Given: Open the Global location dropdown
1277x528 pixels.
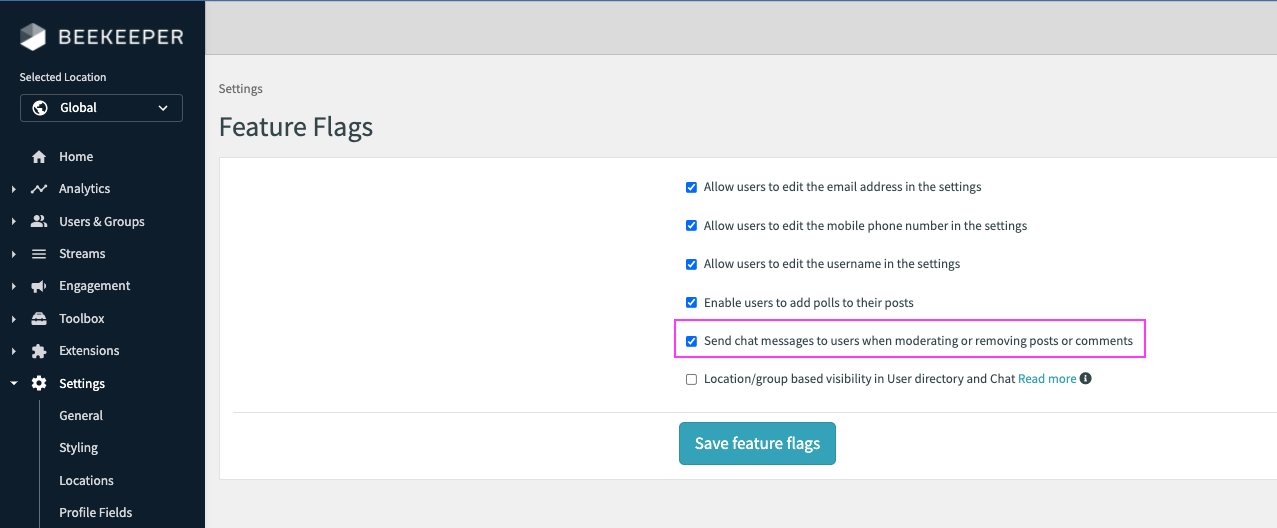Looking at the screenshot, I should [x=101, y=108].
